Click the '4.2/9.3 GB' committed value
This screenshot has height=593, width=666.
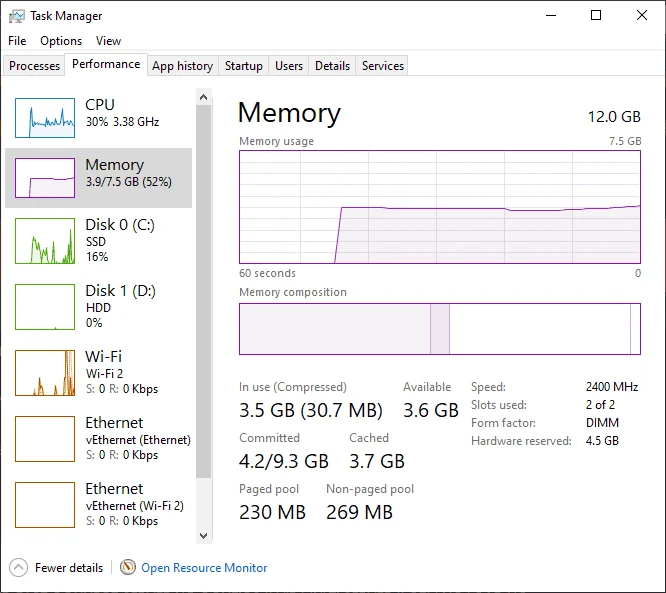284,461
